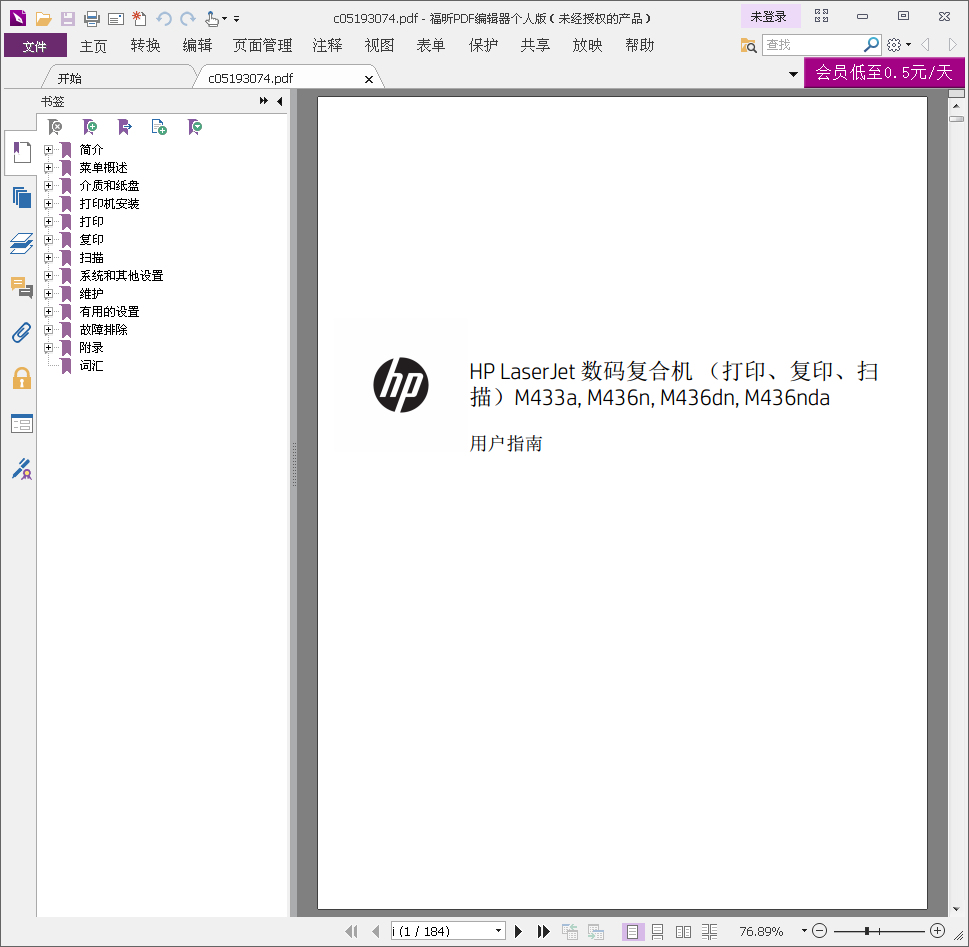Viewport: 969px width, 947px height.
Task: Open the page thumbnails side panel
Action: pos(22,198)
